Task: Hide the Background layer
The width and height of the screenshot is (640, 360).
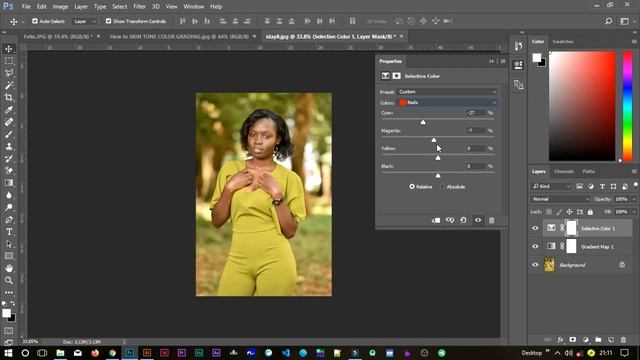Action: (x=535, y=265)
